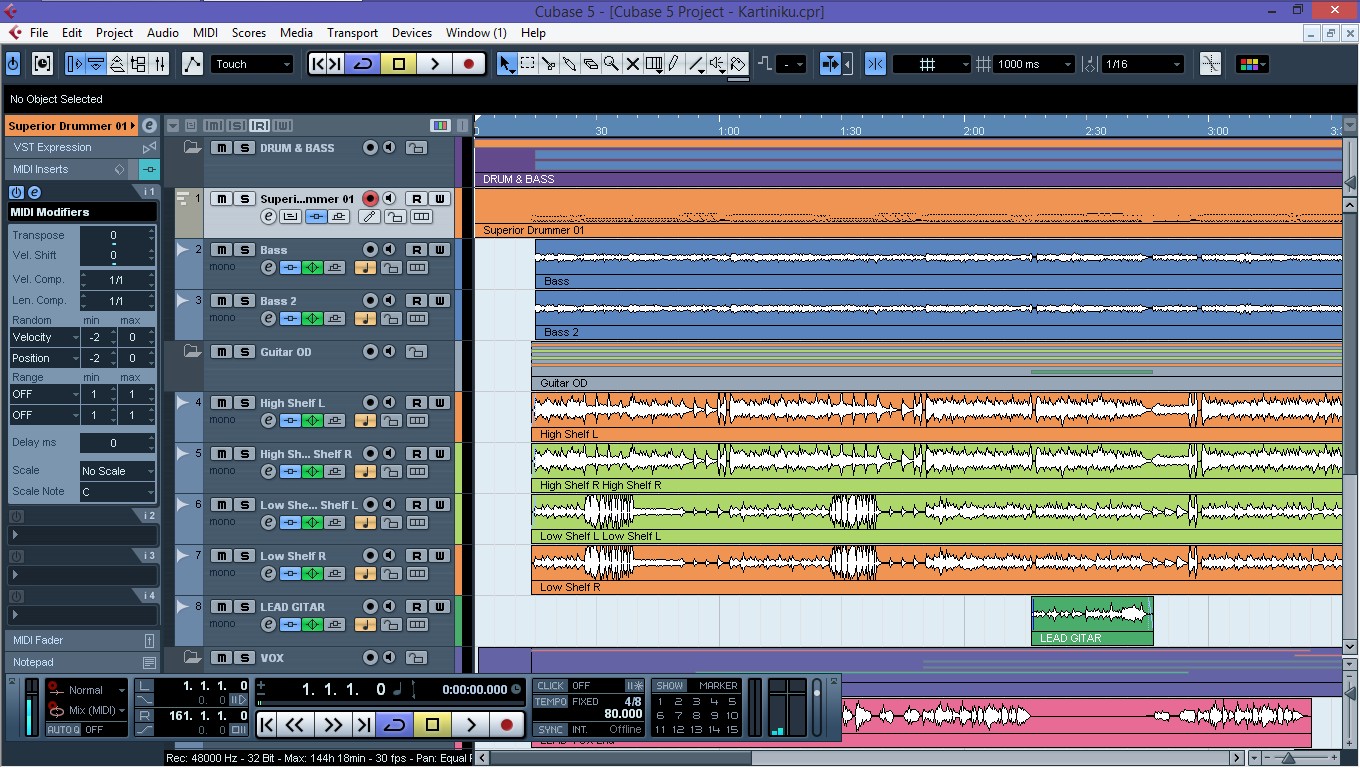Click the Performance Activate Project power icon

click(x=13, y=64)
